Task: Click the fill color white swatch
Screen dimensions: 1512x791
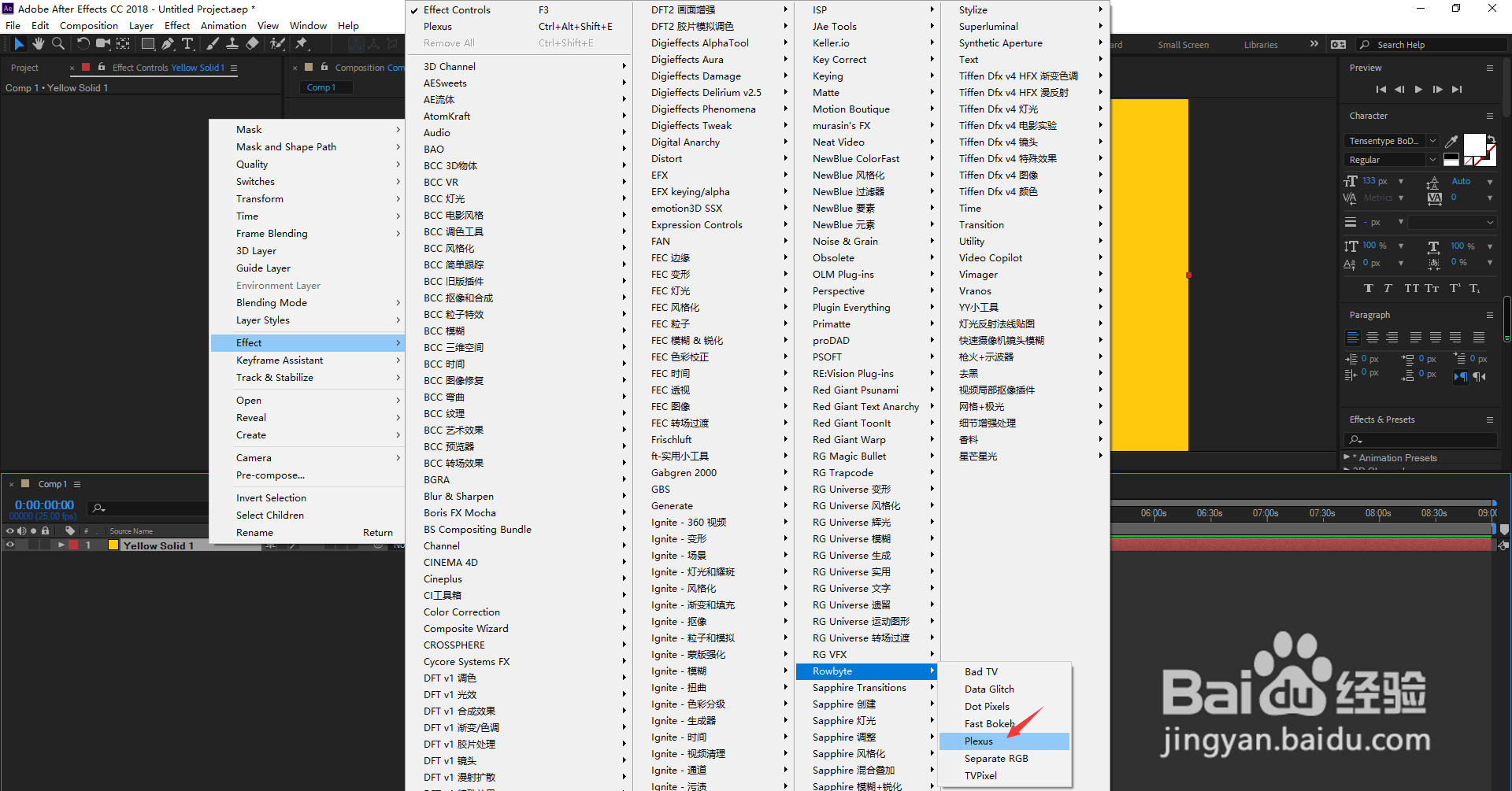Action: [x=1473, y=146]
